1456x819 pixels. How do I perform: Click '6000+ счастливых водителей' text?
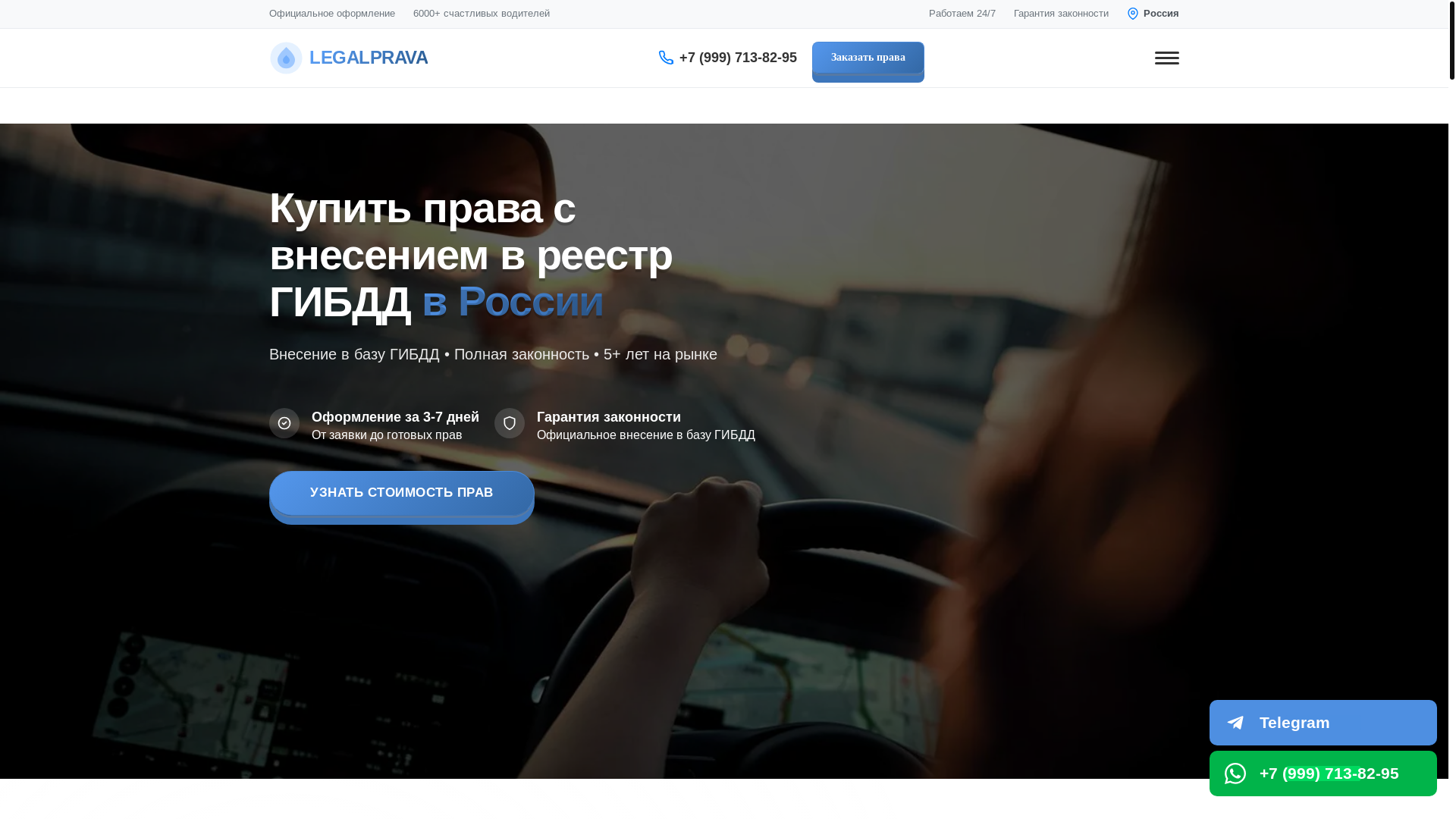(482, 14)
